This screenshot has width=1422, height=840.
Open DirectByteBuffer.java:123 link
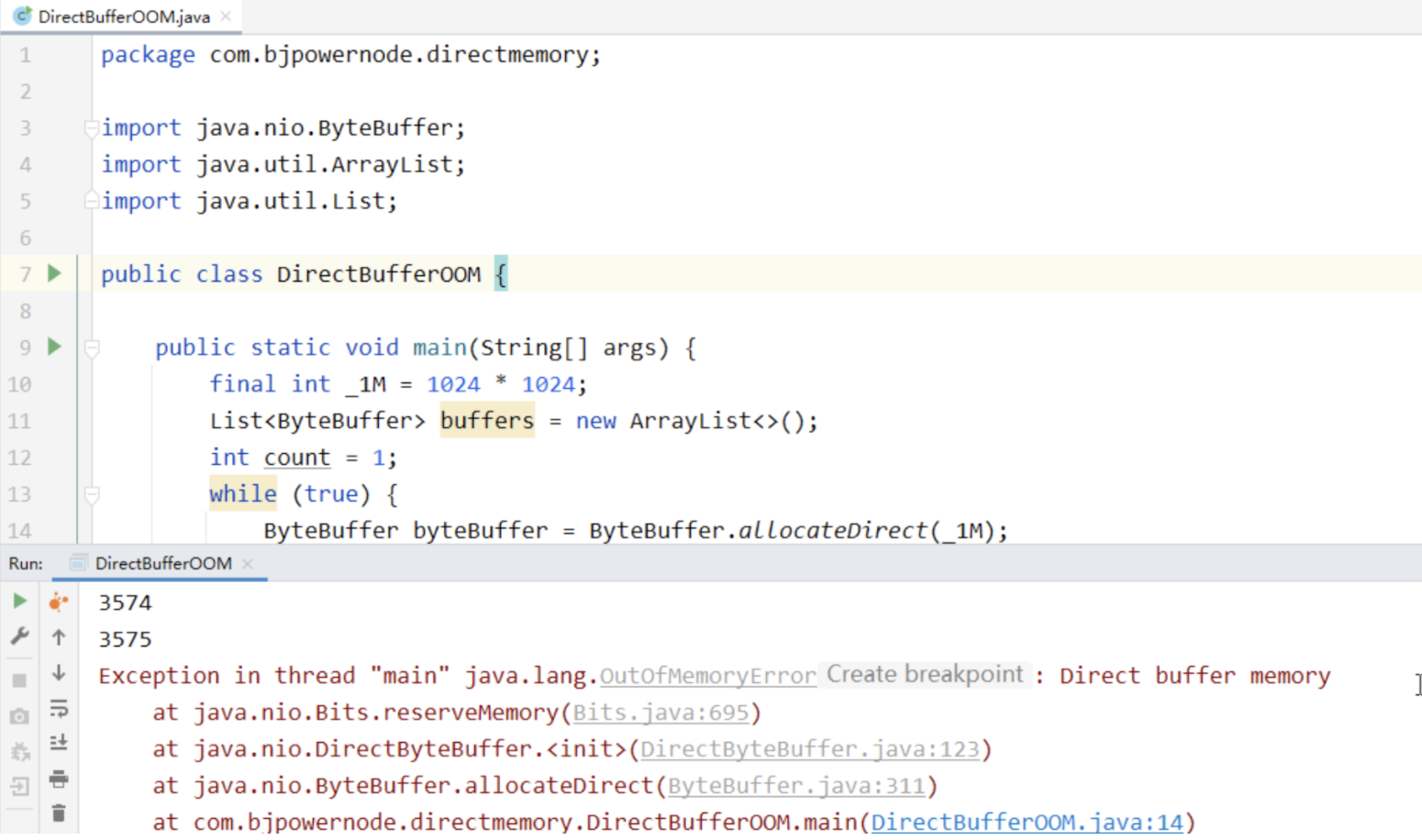pyautogui.click(x=810, y=749)
